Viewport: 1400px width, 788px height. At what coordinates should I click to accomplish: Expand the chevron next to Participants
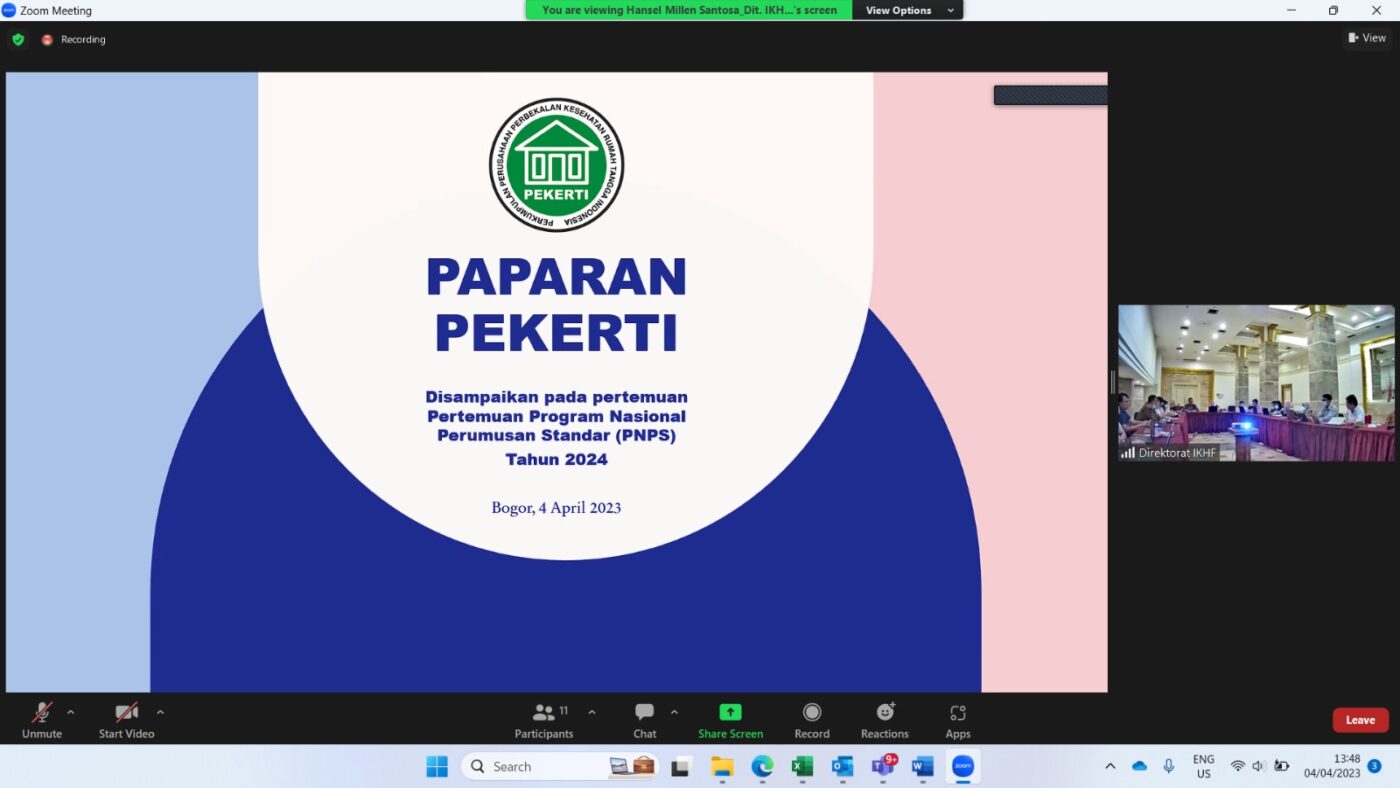pos(592,712)
